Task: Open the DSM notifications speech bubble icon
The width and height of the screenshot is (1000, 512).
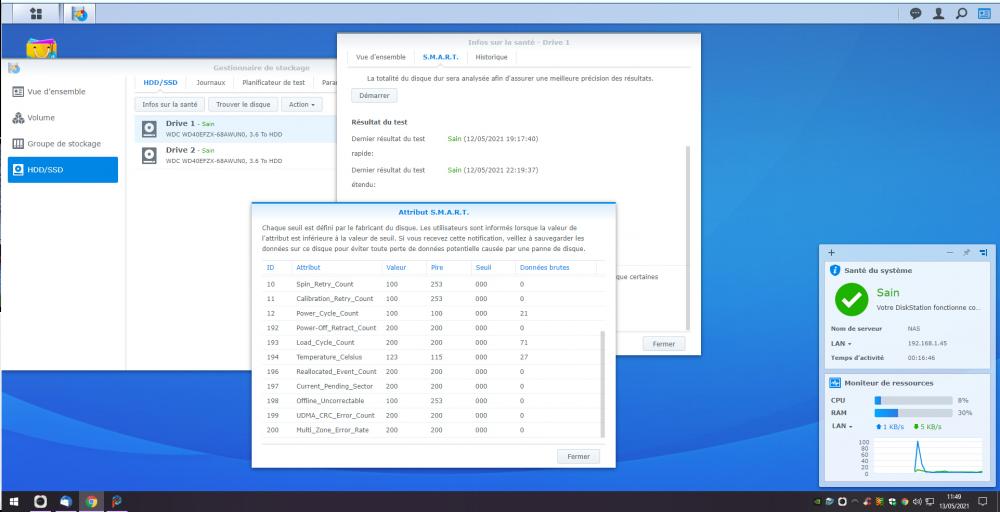Action: coord(916,13)
